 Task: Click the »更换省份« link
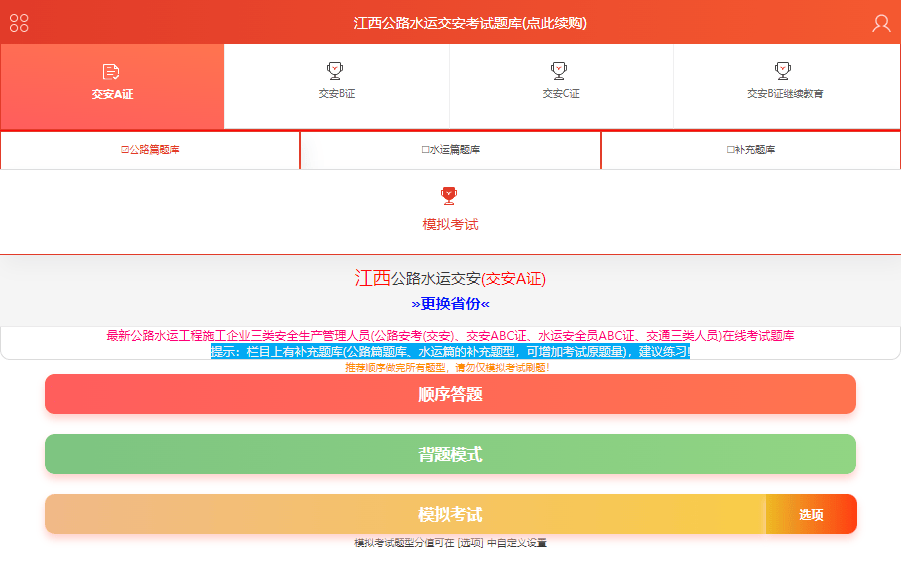click(450, 303)
